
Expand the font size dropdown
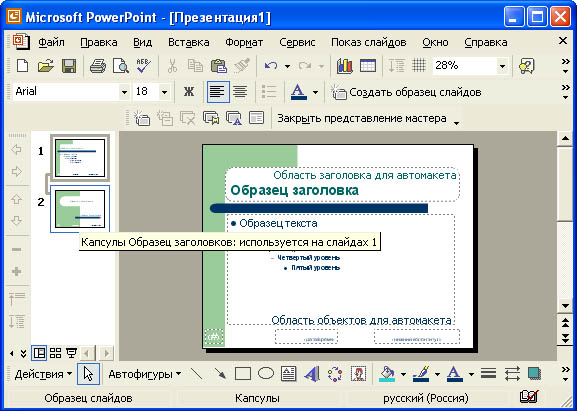[x=164, y=92]
